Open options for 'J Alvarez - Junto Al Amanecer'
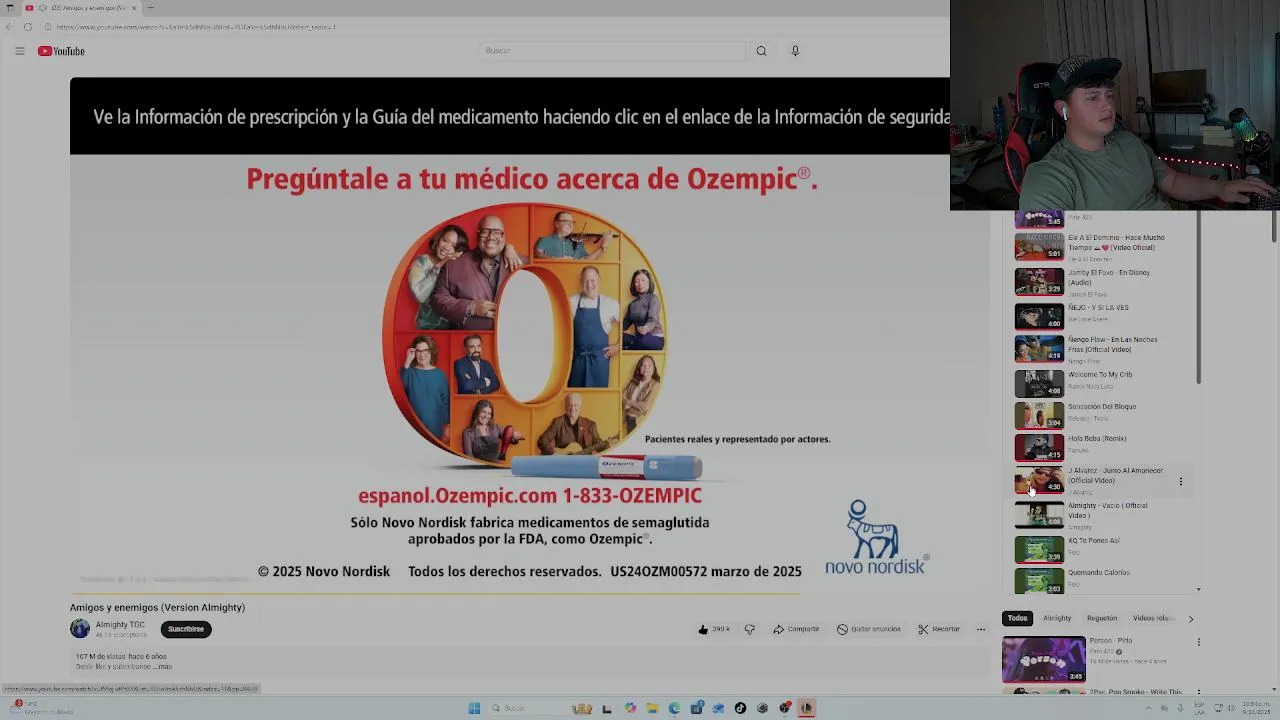 (1180, 481)
